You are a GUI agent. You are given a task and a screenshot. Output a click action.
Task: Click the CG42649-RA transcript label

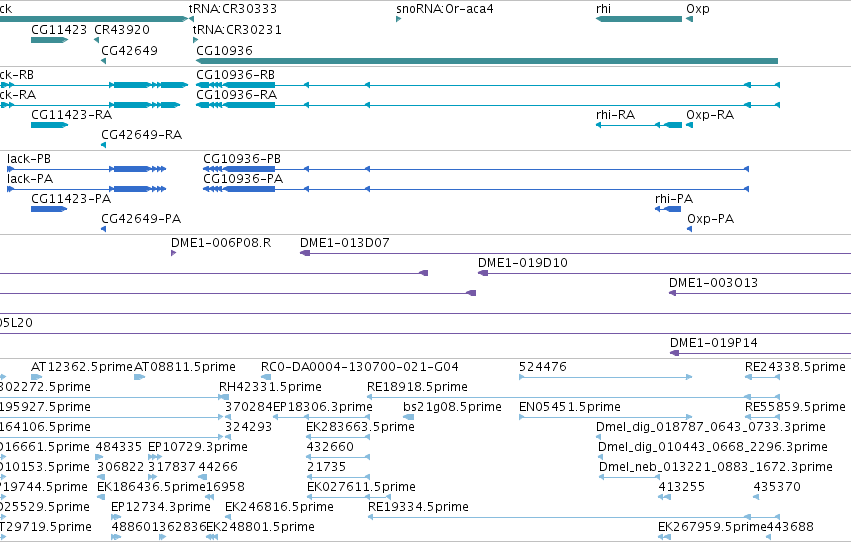click(x=141, y=135)
